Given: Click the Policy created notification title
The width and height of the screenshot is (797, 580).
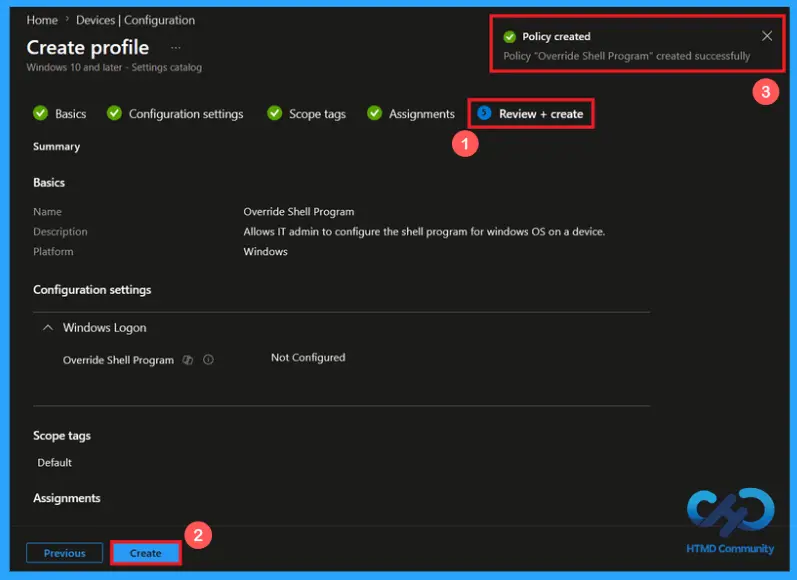Looking at the screenshot, I should point(556,37).
